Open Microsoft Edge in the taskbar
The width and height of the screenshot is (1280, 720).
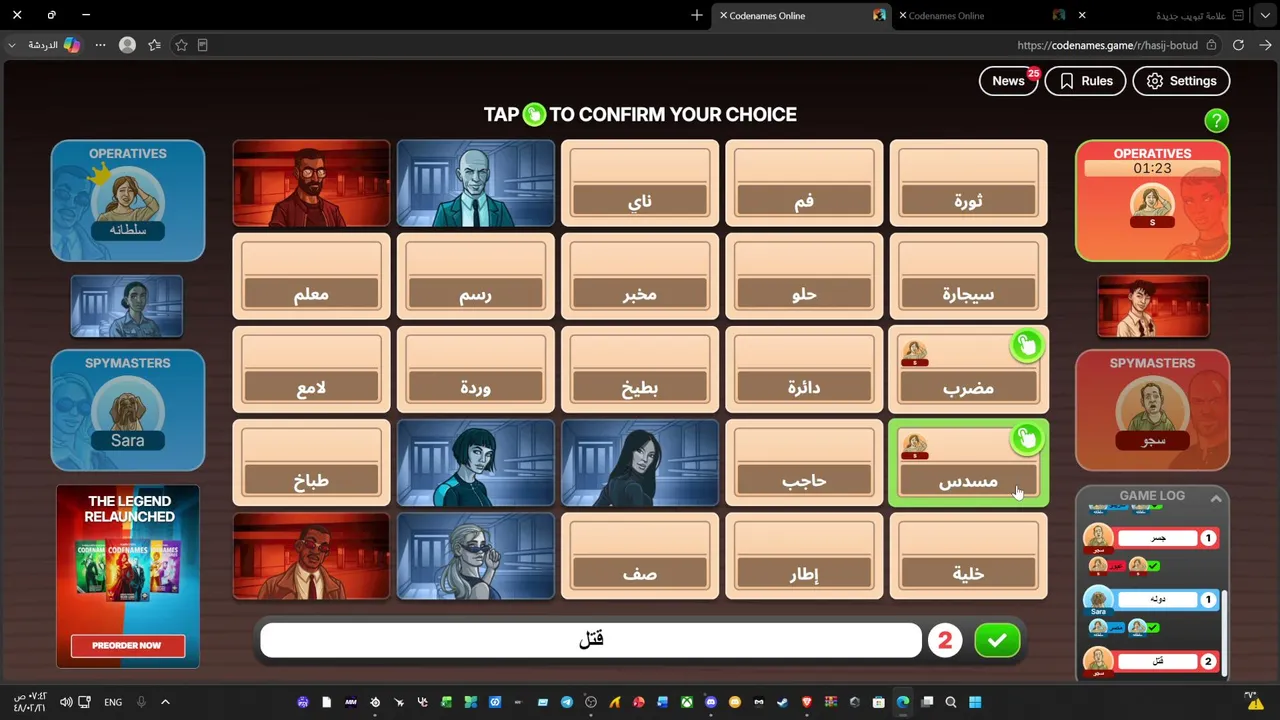[903, 702]
